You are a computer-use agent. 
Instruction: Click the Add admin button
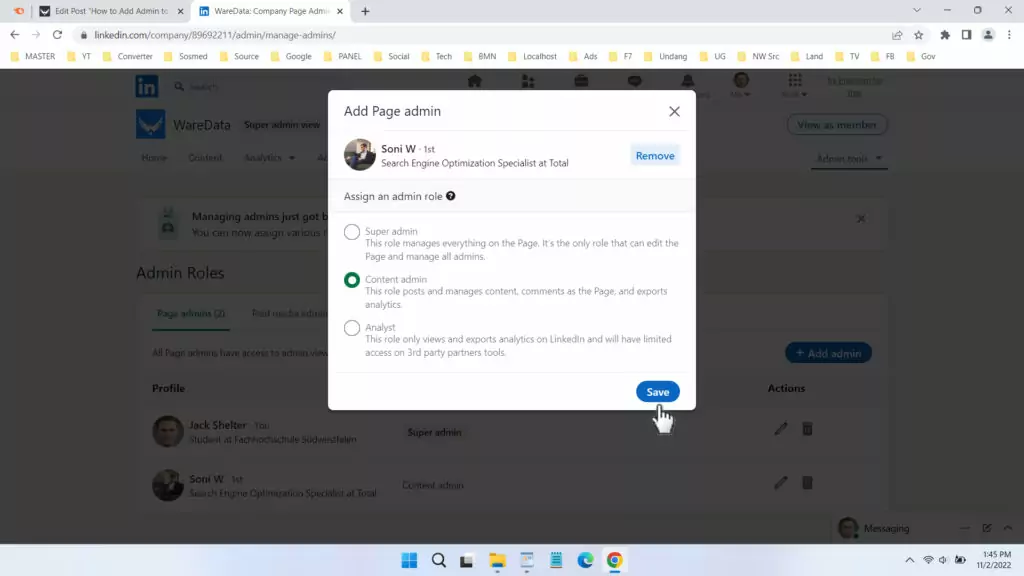pos(828,353)
